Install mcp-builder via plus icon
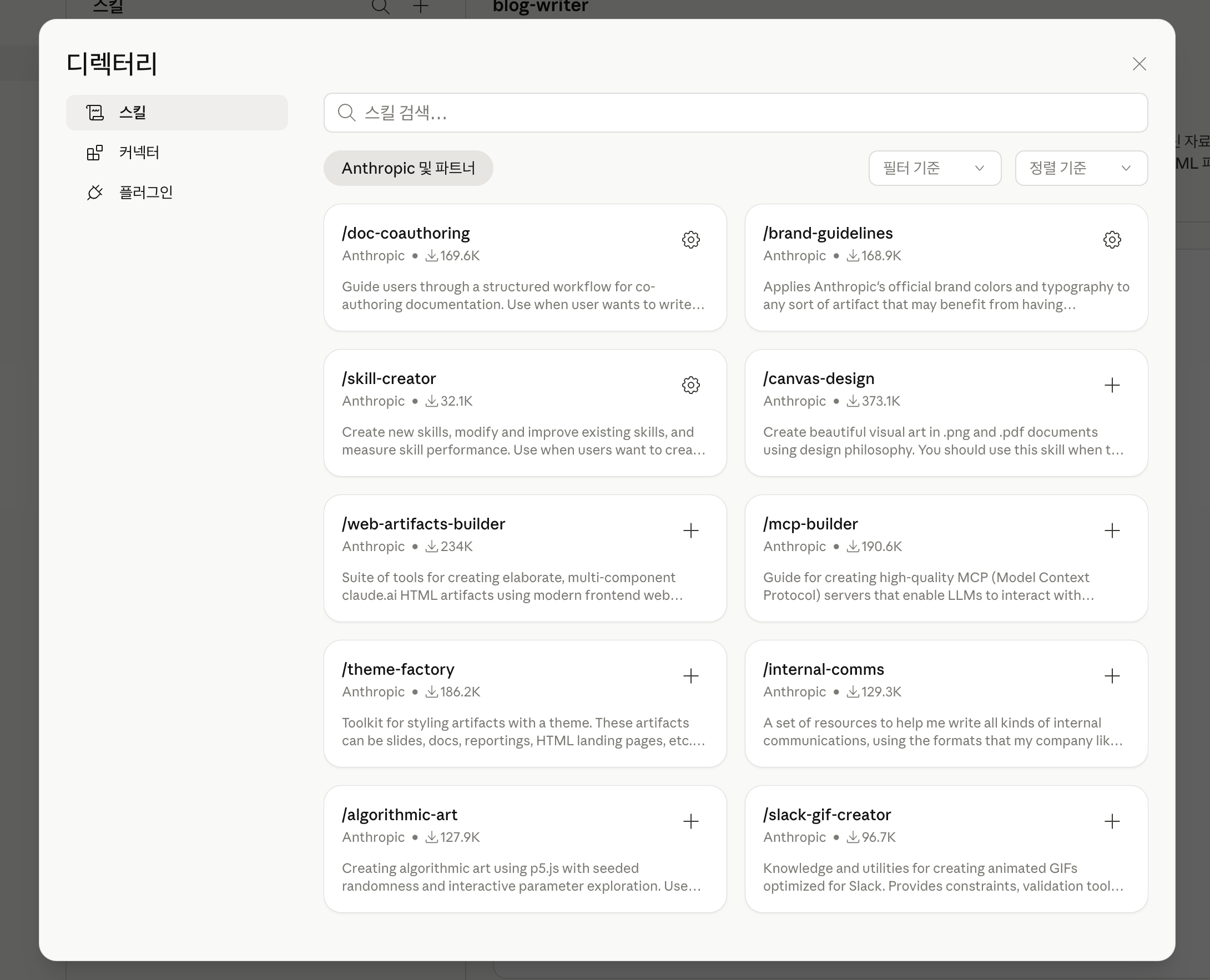 (1112, 531)
